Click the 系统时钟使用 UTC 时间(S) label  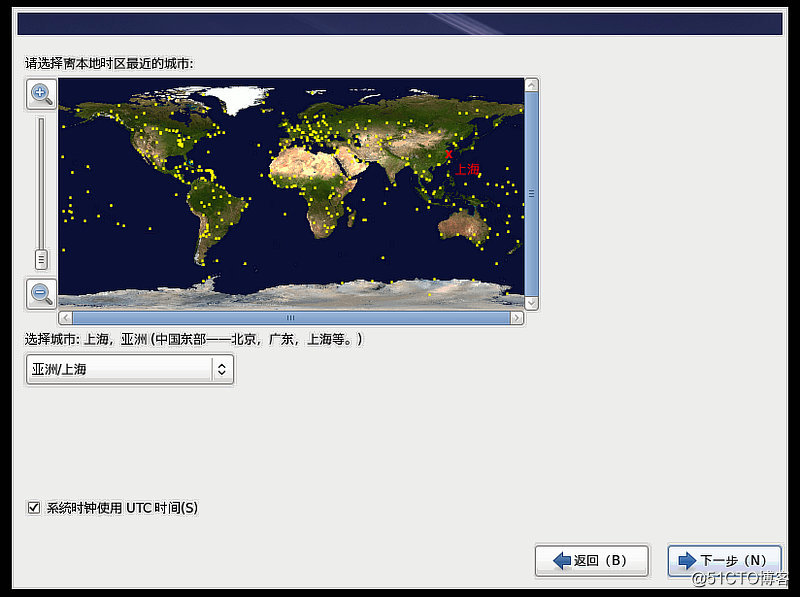click(x=122, y=508)
